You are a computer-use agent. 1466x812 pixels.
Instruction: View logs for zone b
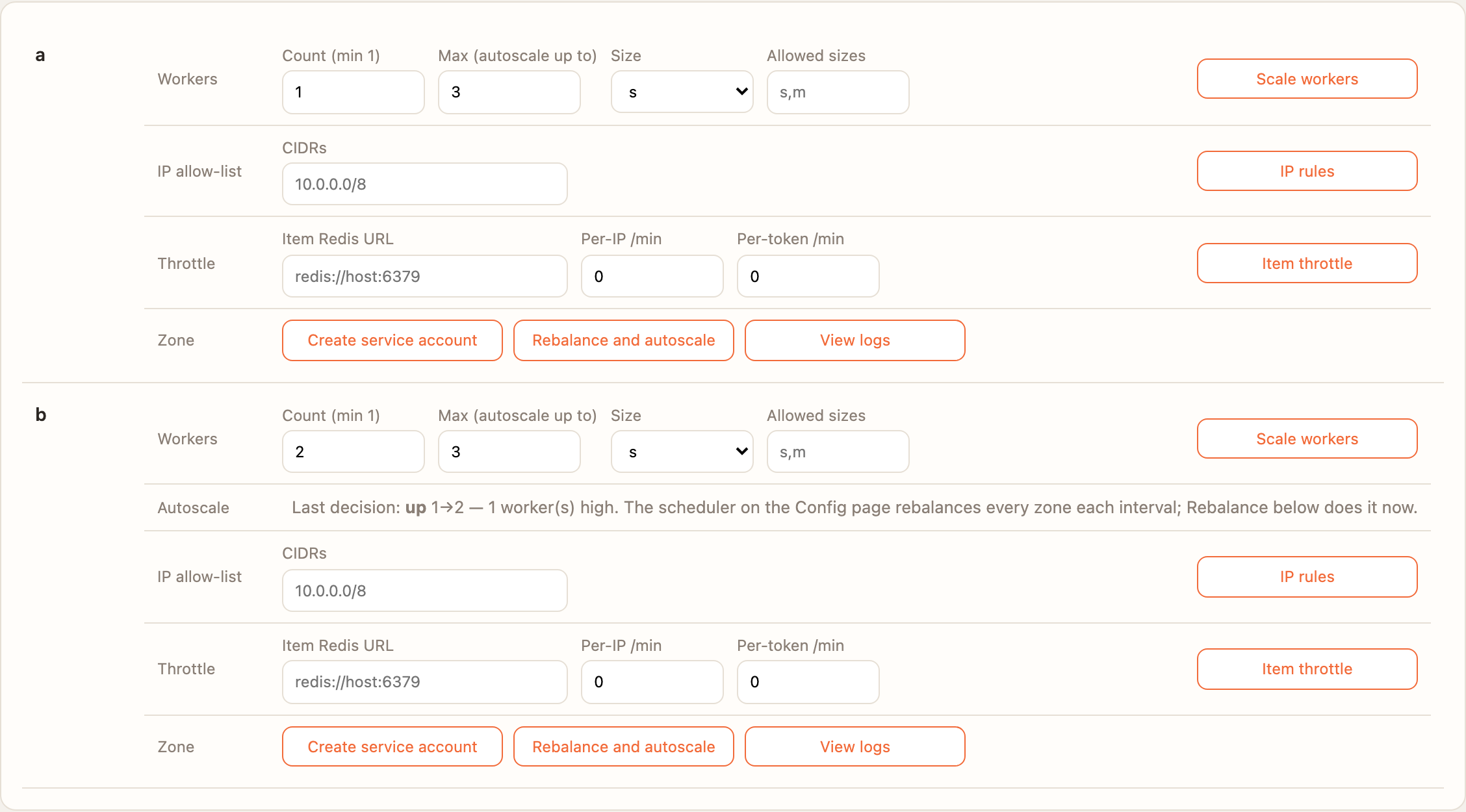click(855, 746)
